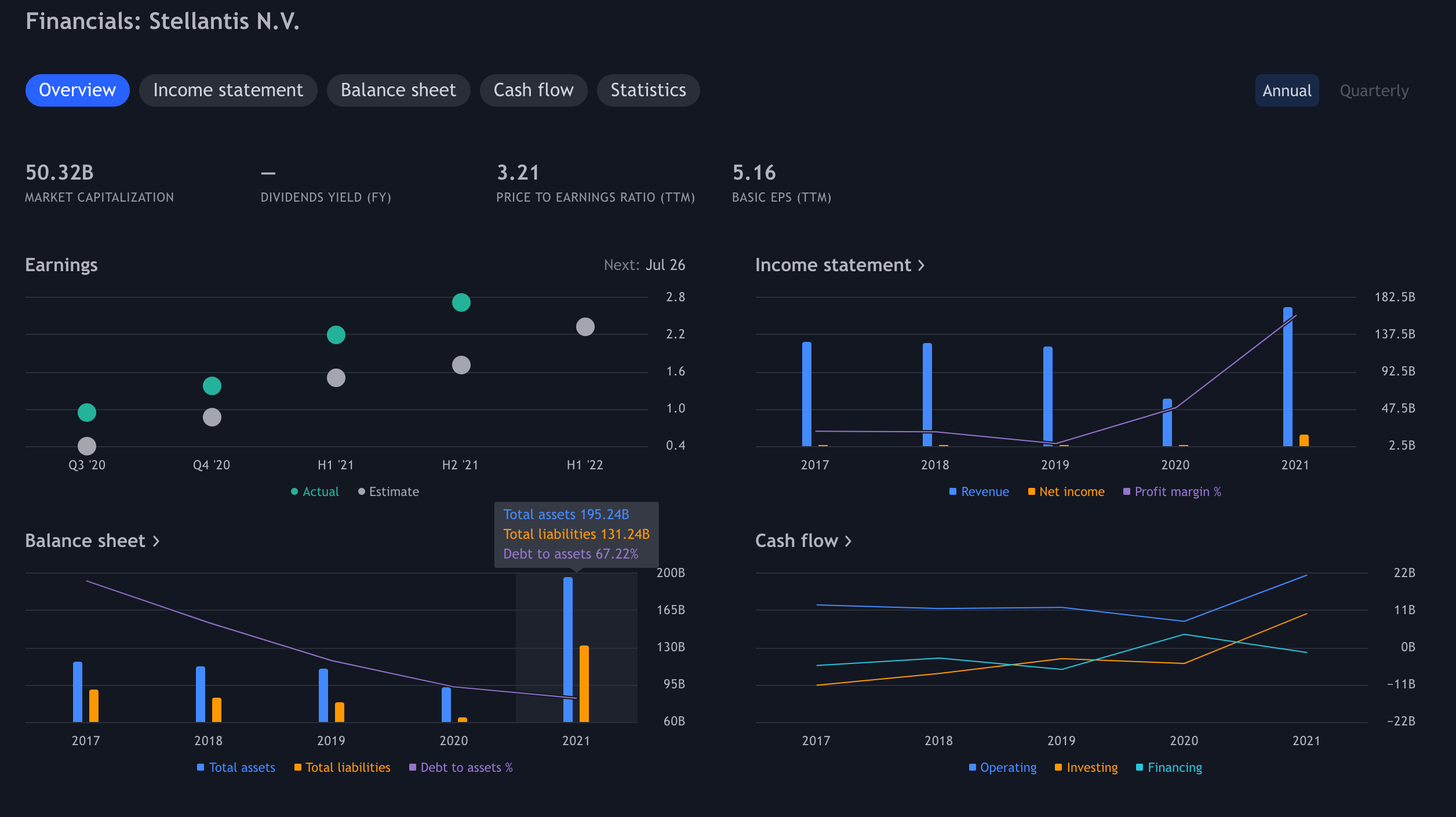Click the Q4 '20 estimate earnings dot
The image size is (1456, 817).
(212, 417)
